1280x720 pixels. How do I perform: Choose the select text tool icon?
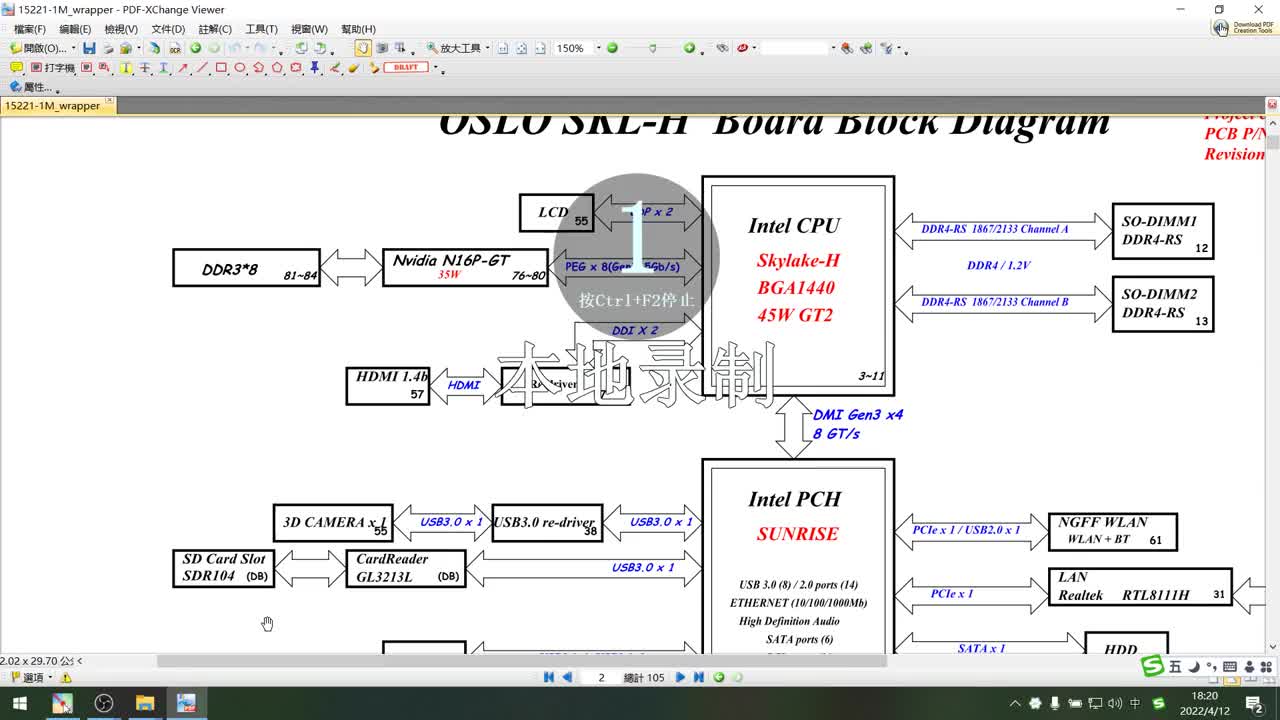click(399, 48)
